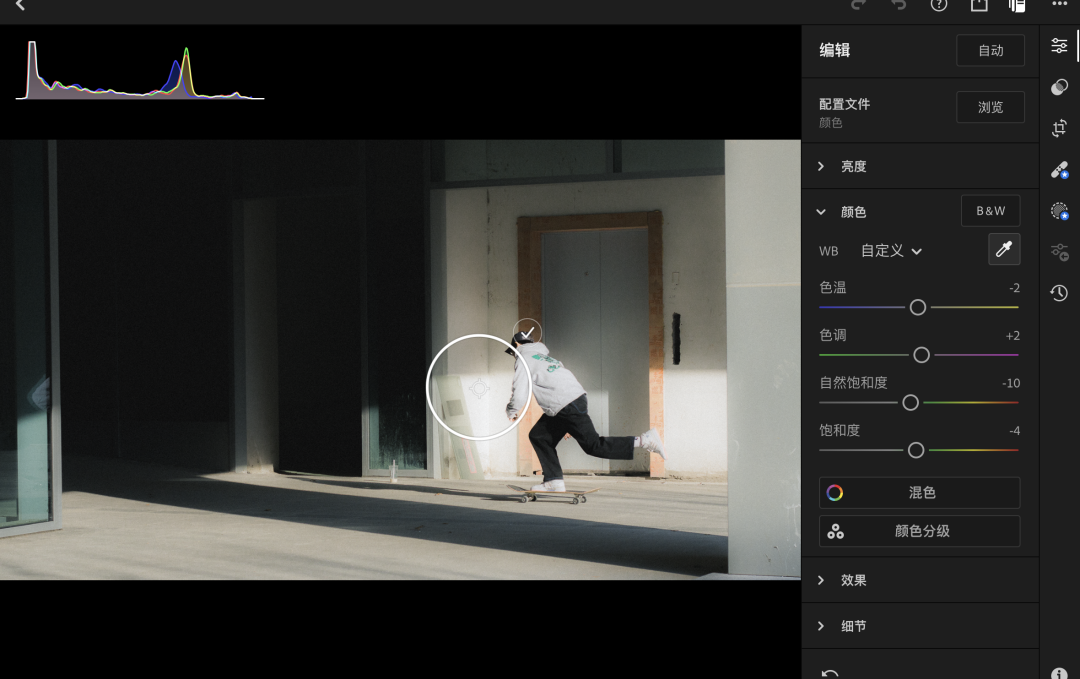Select the Healing bandage tool
The width and height of the screenshot is (1080, 679).
1059,170
